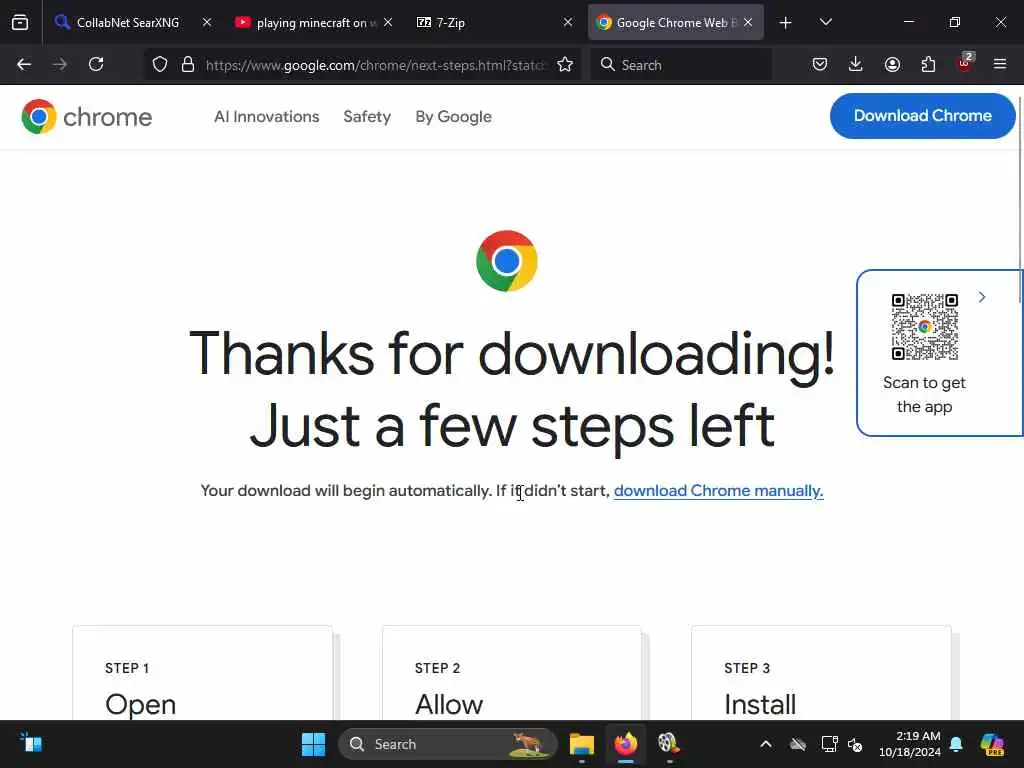
Task: Click the Download Chrome button
Action: 922,116
